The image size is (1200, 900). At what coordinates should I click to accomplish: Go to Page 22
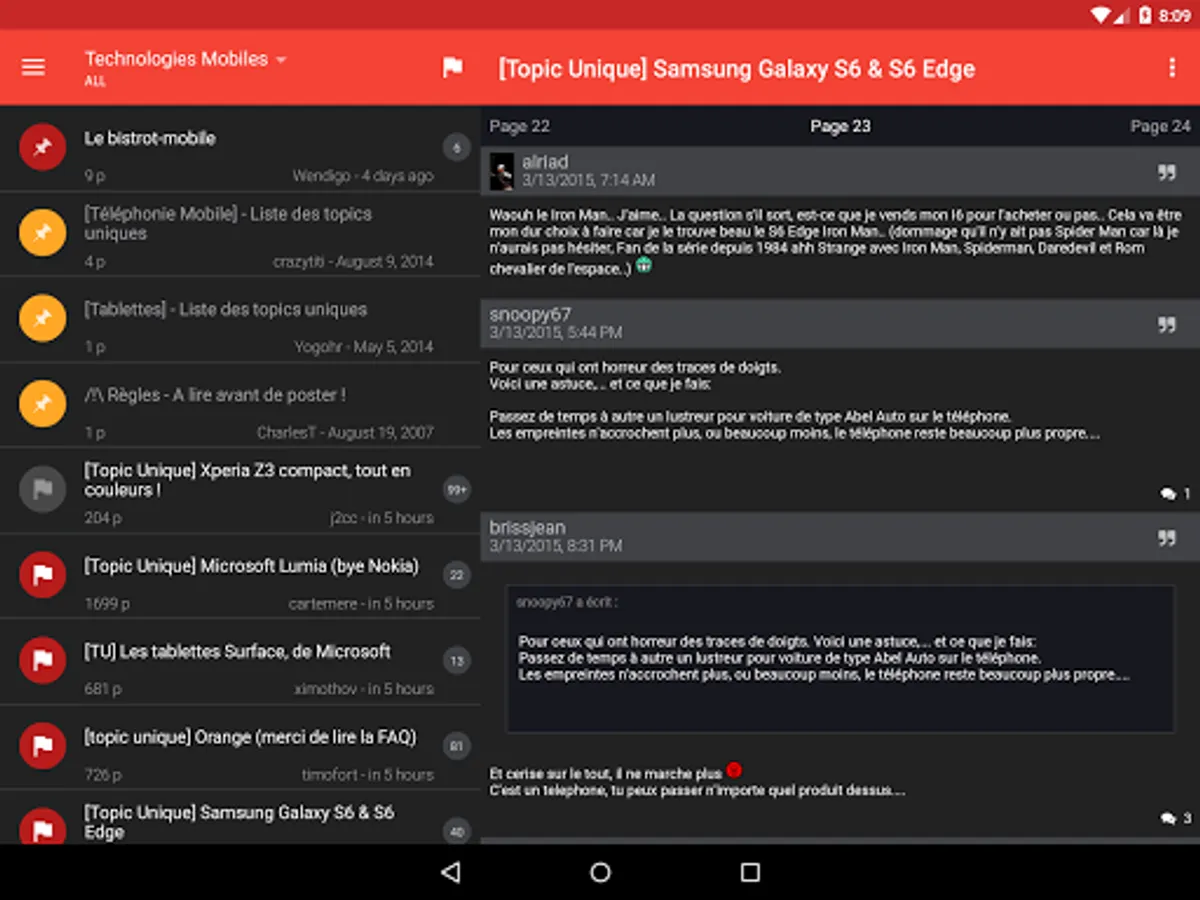point(519,126)
